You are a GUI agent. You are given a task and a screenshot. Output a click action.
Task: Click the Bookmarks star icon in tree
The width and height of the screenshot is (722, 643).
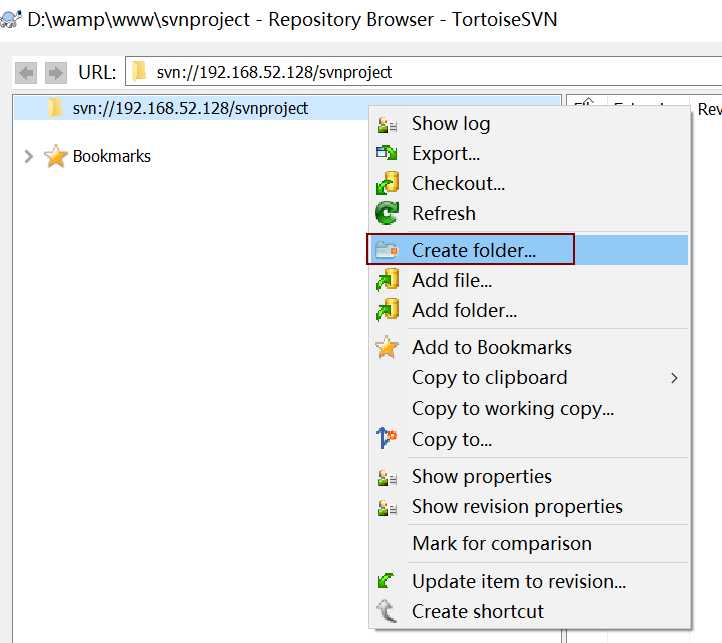56,156
